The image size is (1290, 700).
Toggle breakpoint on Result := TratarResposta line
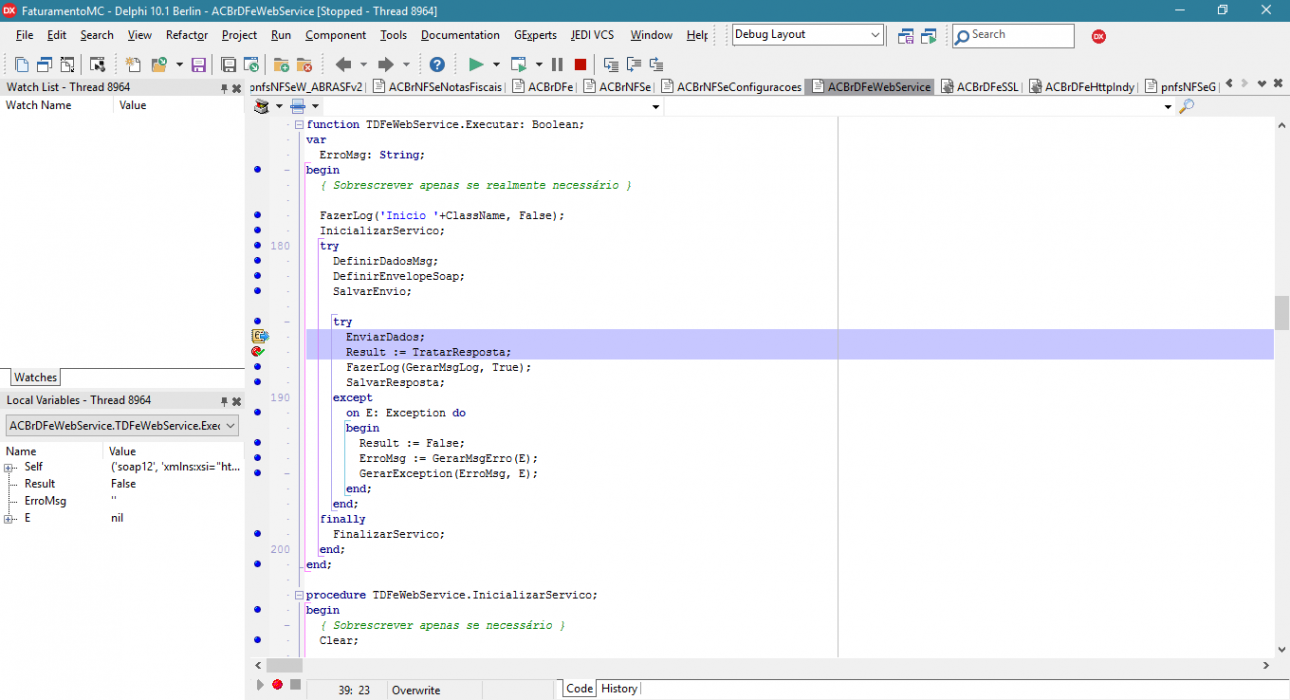258,352
